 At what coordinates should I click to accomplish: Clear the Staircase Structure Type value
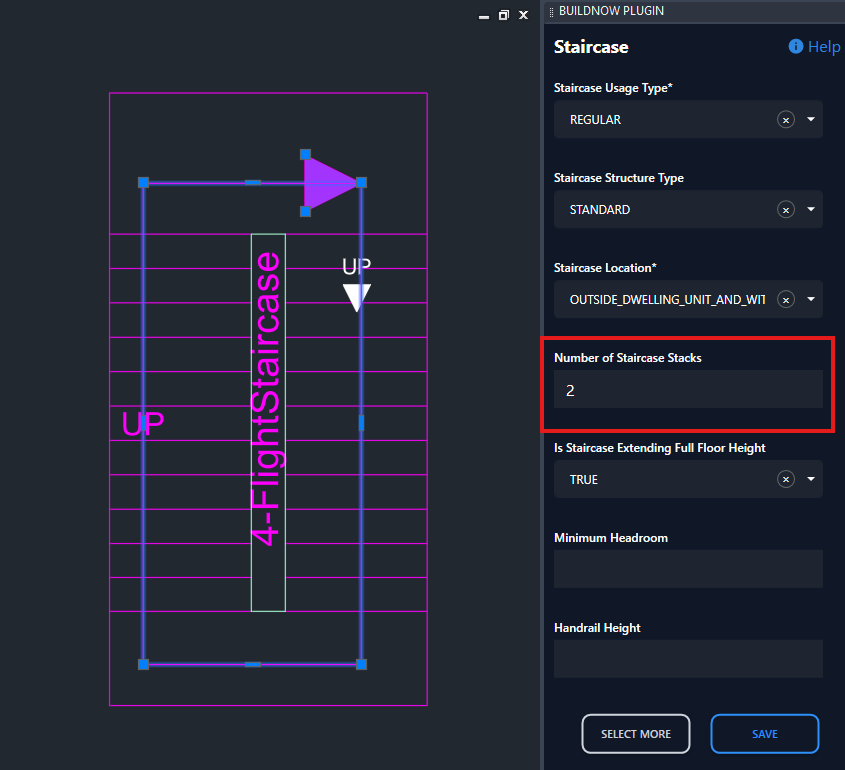[x=786, y=210]
